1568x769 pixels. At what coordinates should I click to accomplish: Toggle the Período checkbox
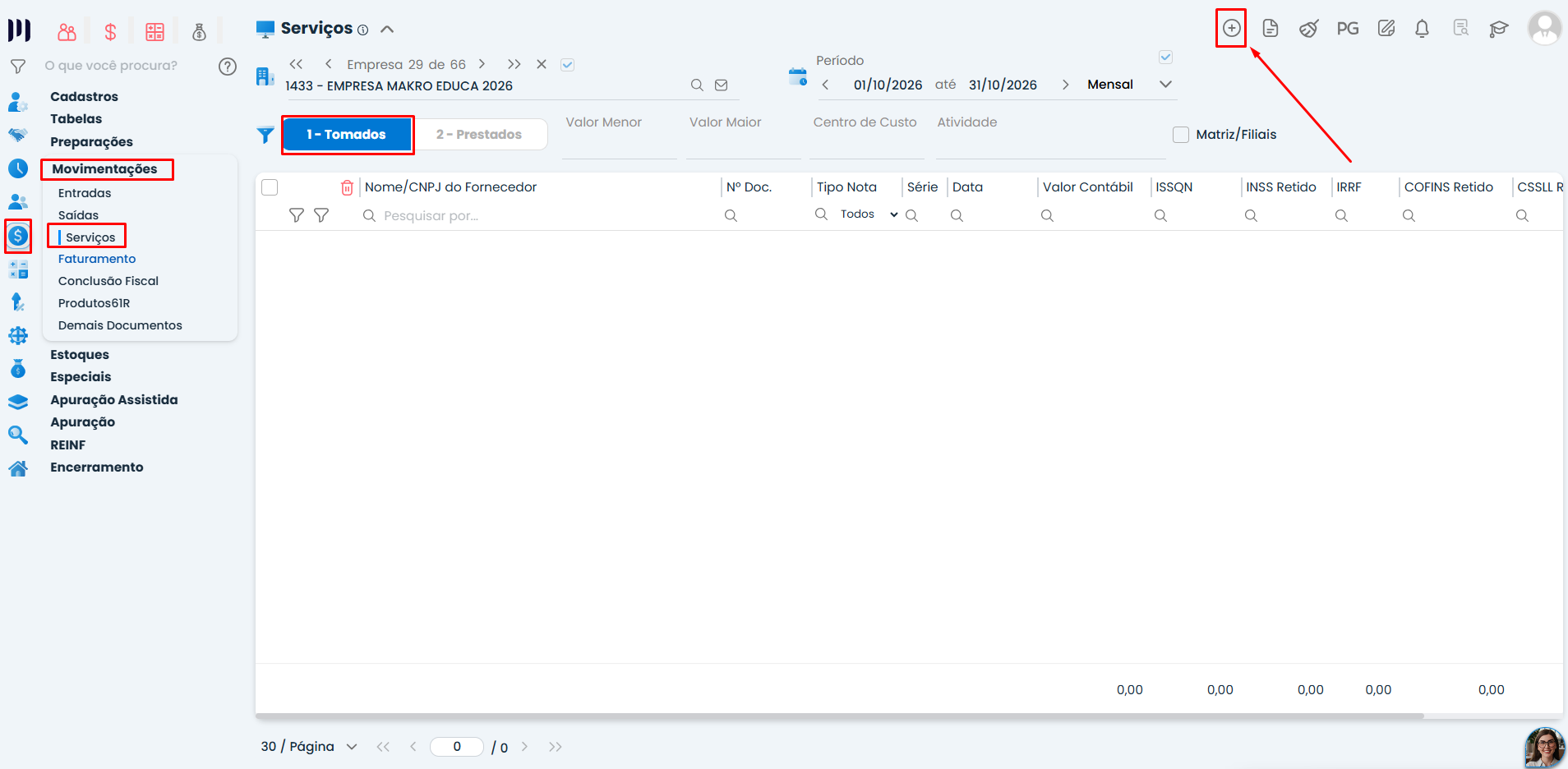pyautogui.click(x=1165, y=58)
